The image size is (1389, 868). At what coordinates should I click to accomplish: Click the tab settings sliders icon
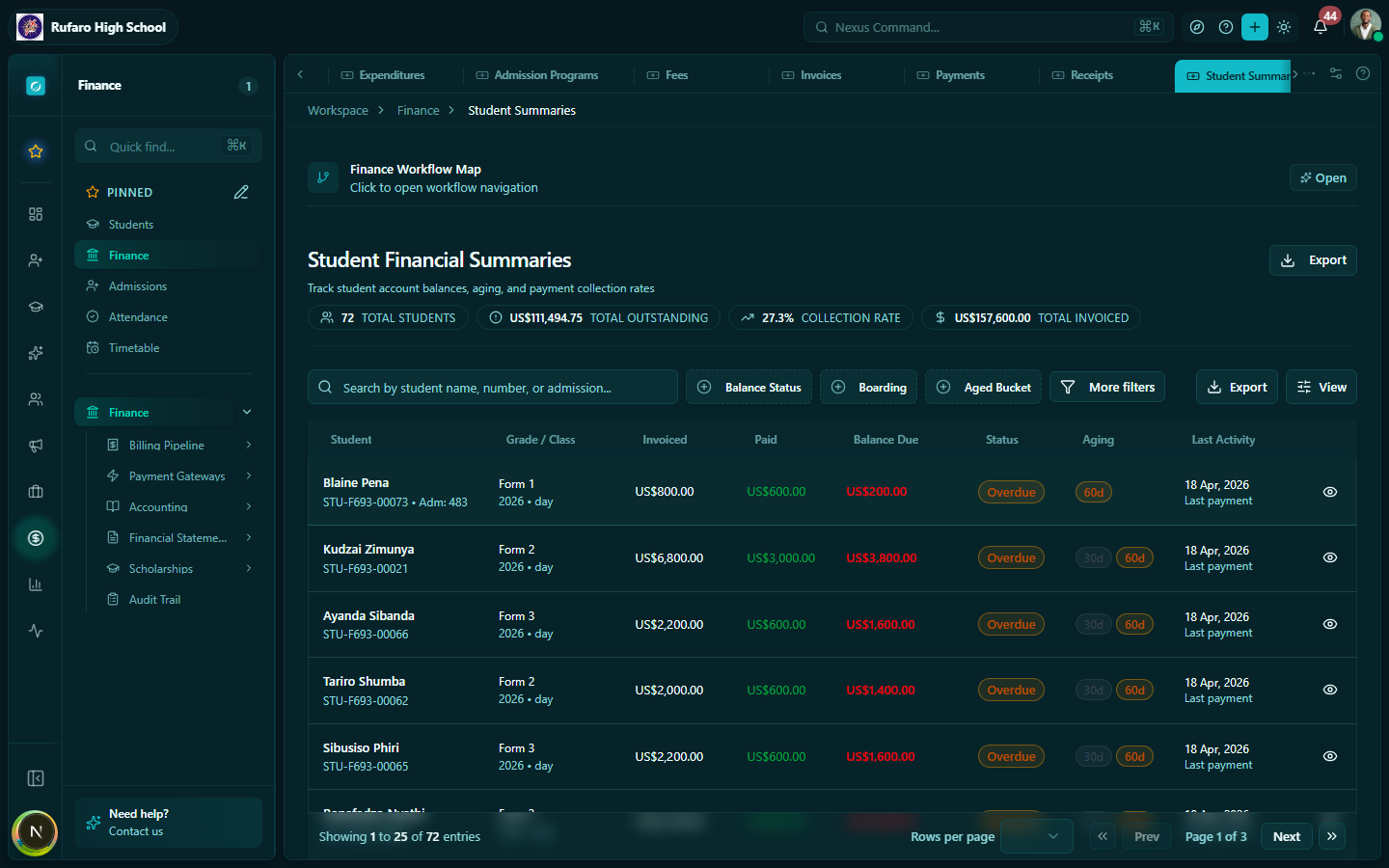(x=1336, y=73)
